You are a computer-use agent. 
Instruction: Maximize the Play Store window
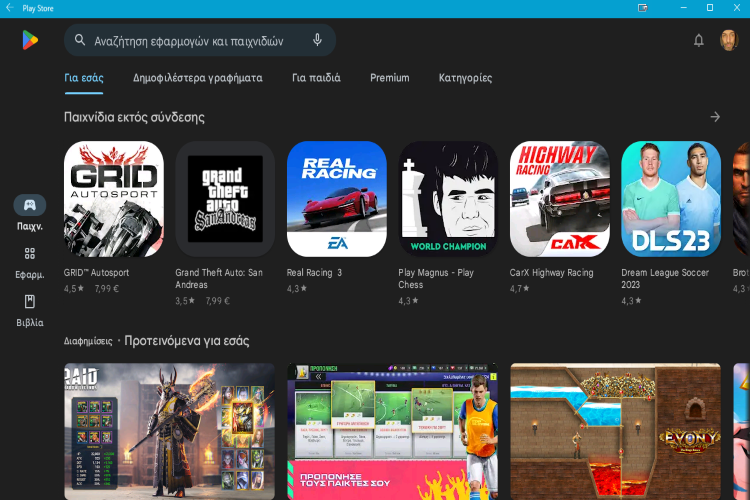(x=710, y=8)
